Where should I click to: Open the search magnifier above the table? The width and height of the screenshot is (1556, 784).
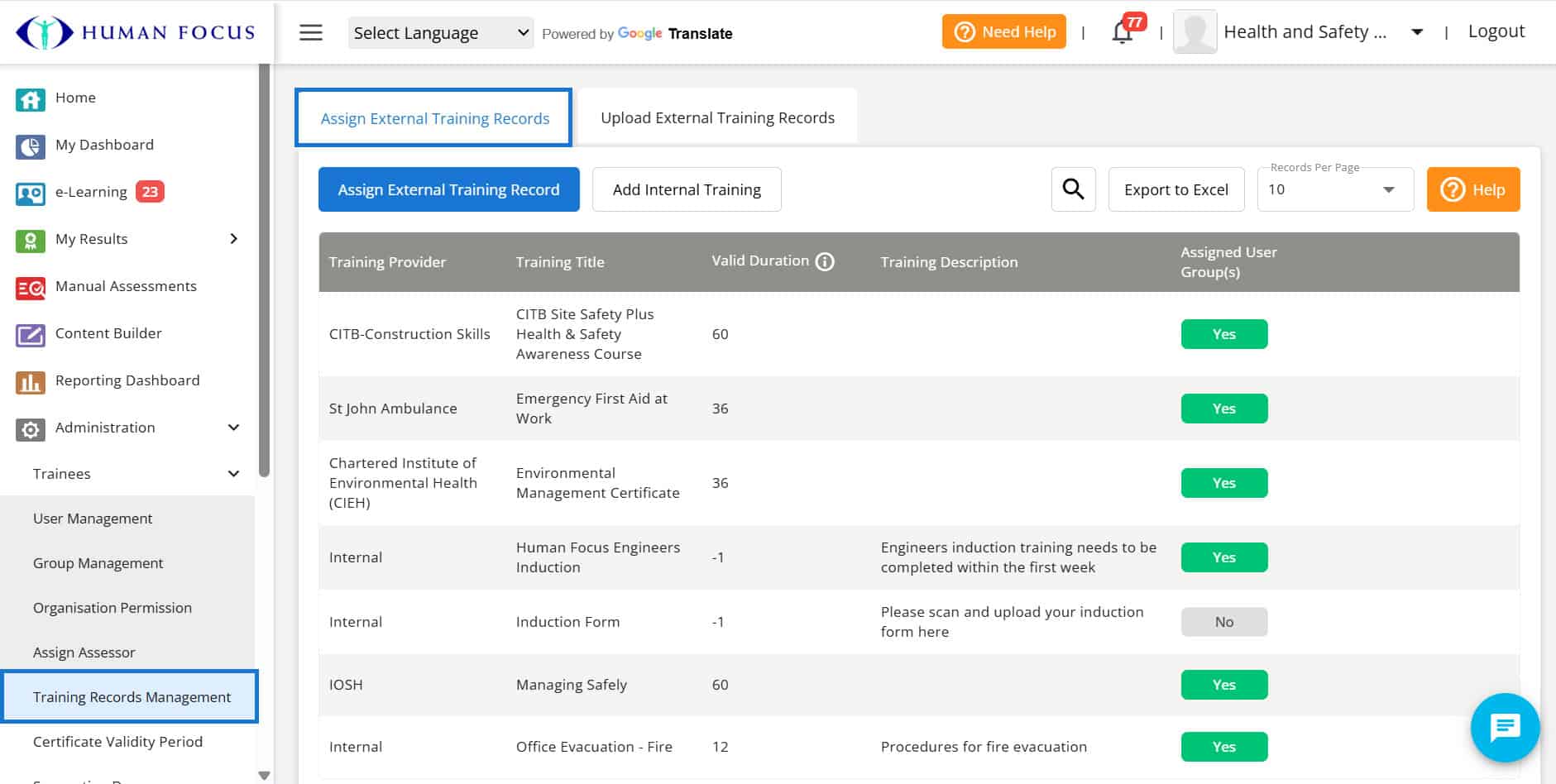coord(1073,189)
